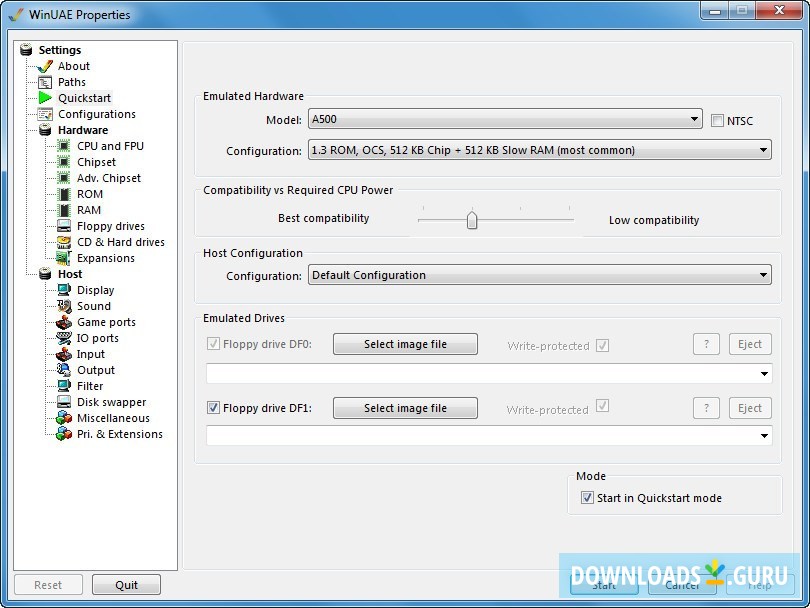Open the Host Configuration dropdown
Image resolution: width=810 pixels, height=608 pixels.
pos(540,275)
